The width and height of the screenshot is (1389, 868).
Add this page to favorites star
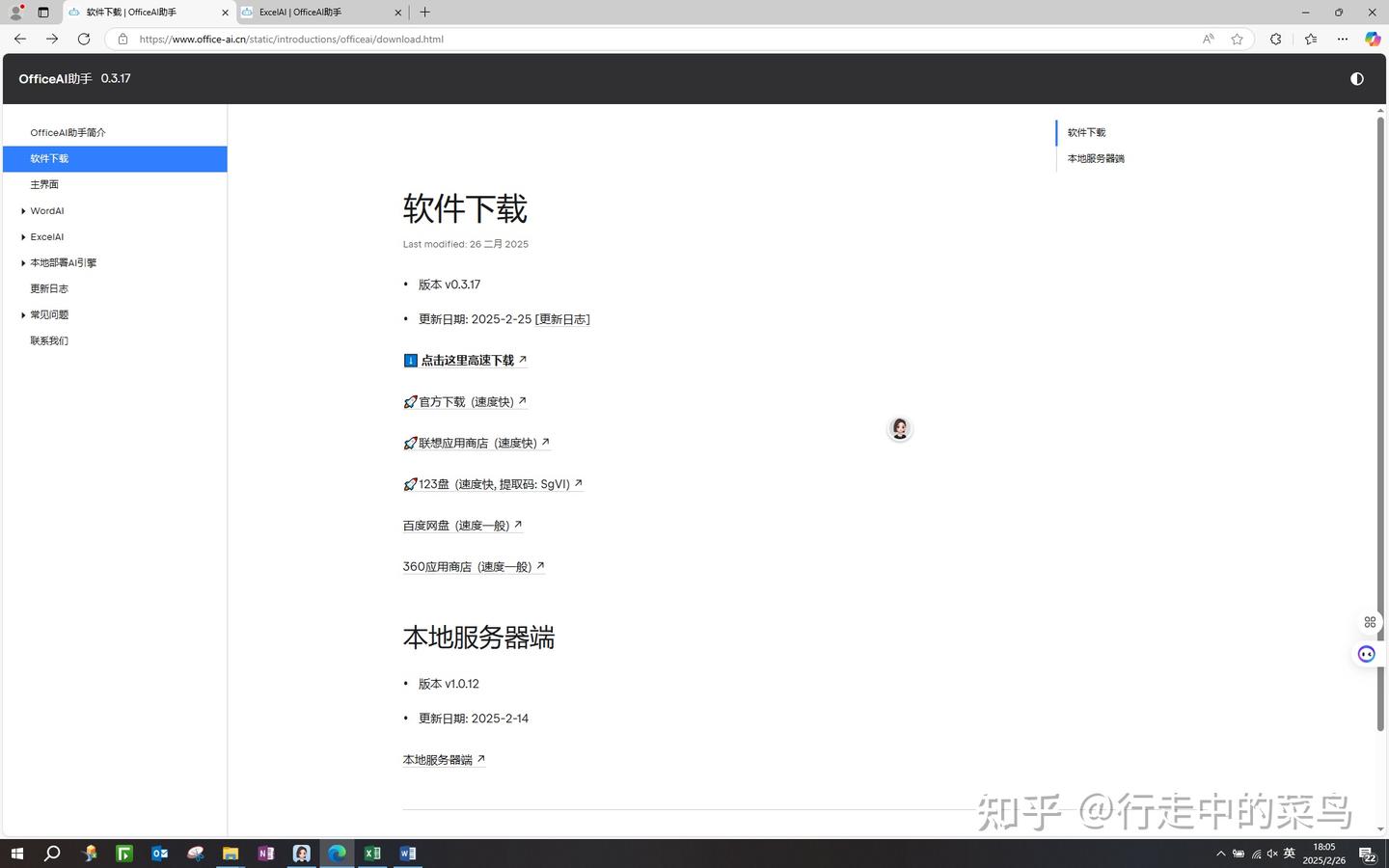pyautogui.click(x=1237, y=39)
